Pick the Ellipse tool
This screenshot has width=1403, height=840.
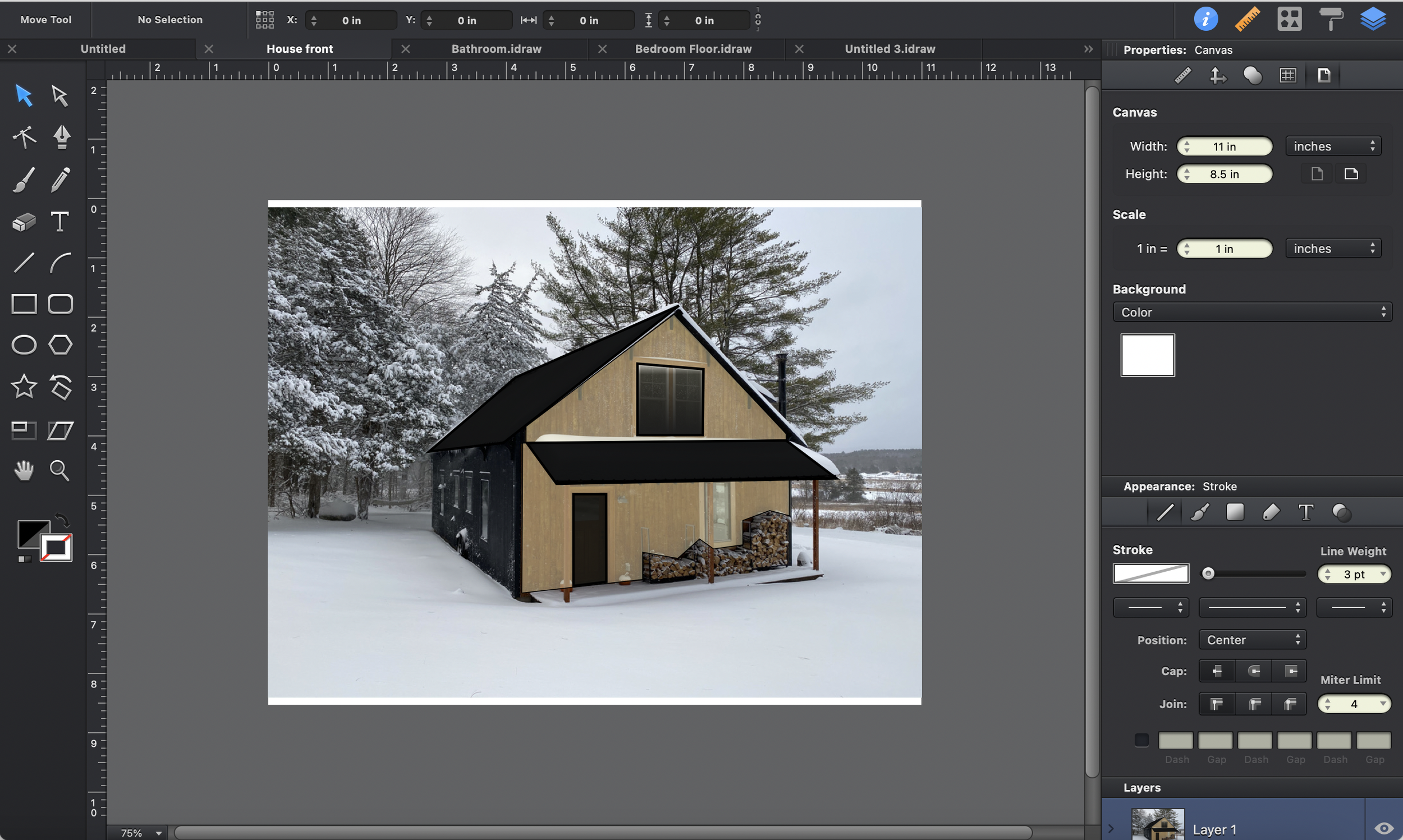(x=24, y=345)
